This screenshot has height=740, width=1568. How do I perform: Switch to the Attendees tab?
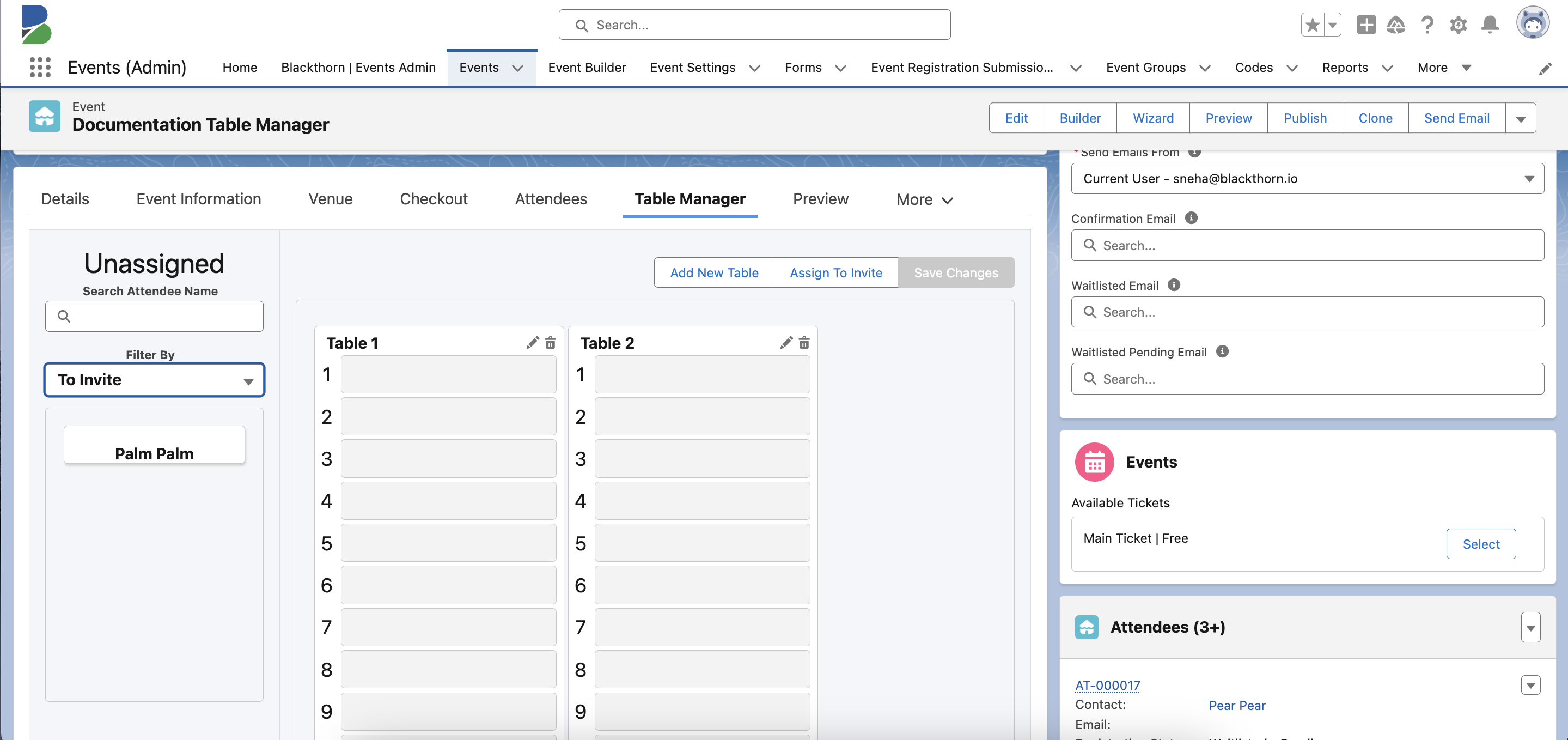[x=551, y=199]
